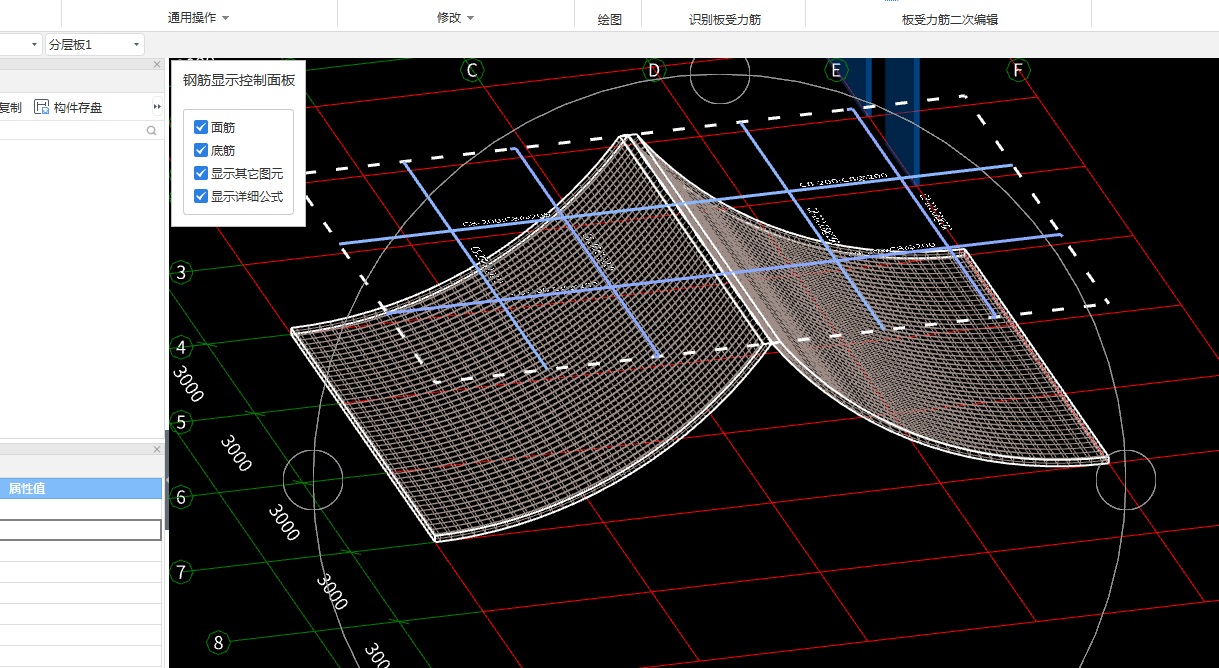The height and width of the screenshot is (668, 1219).
Task: Click the 属性值 column header
Action: [x=81, y=489]
